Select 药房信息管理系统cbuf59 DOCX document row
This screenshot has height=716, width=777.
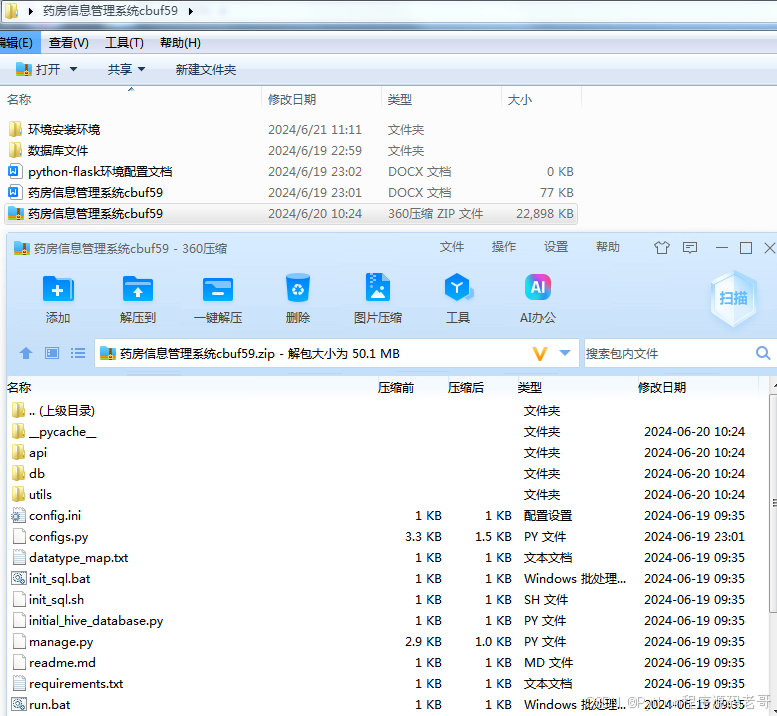pyautogui.click(x=291, y=192)
